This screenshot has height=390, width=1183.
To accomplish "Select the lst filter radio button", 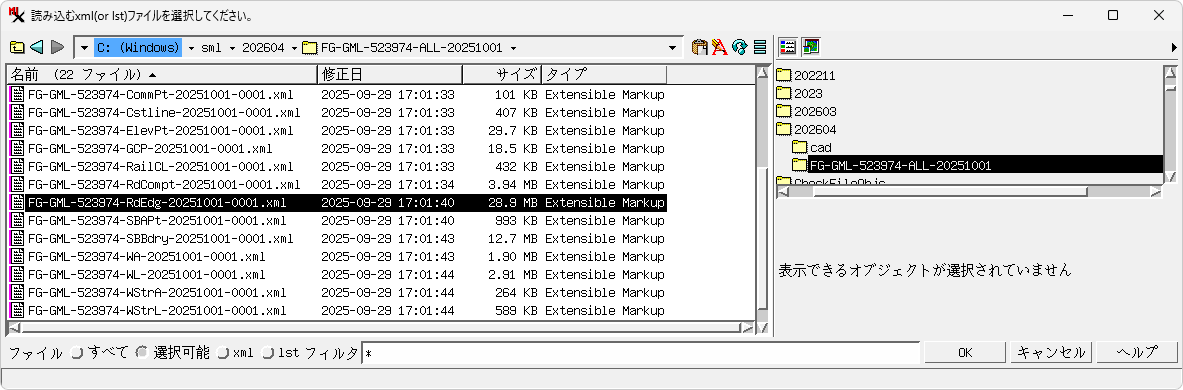I will pos(268,352).
